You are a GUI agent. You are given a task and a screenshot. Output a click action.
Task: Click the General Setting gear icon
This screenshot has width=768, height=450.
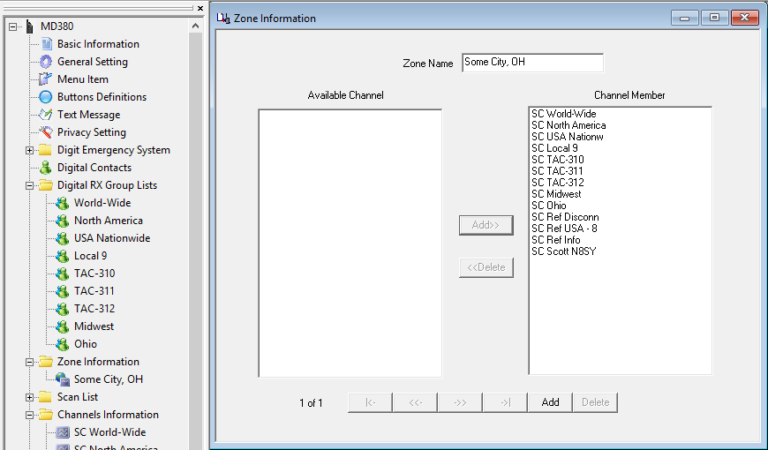pyautogui.click(x=46, y=62)
